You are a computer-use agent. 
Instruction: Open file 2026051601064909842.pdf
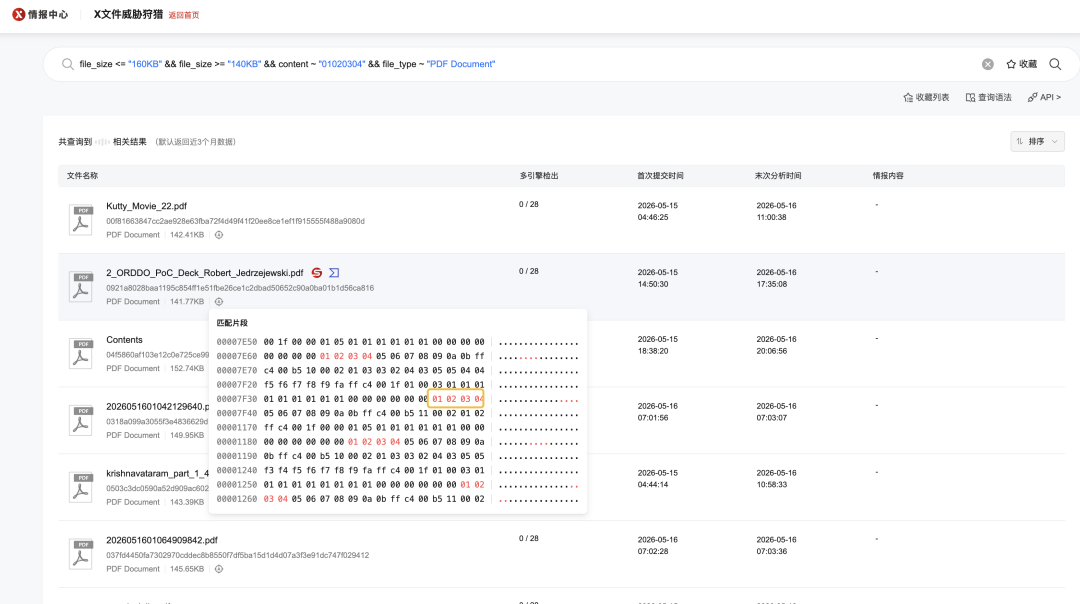coord(162,540)
